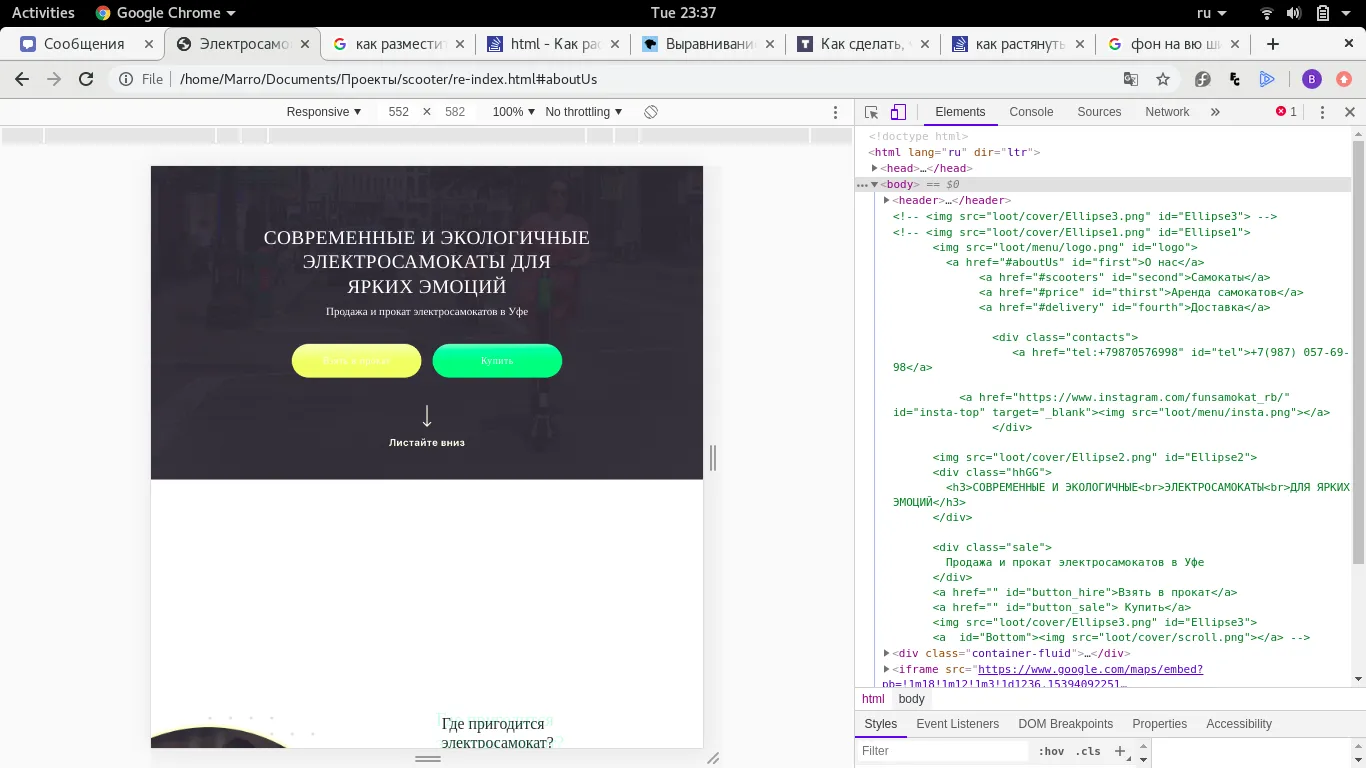Open the No throttling dropdown
1366x768 pixels.
point(584,112)
